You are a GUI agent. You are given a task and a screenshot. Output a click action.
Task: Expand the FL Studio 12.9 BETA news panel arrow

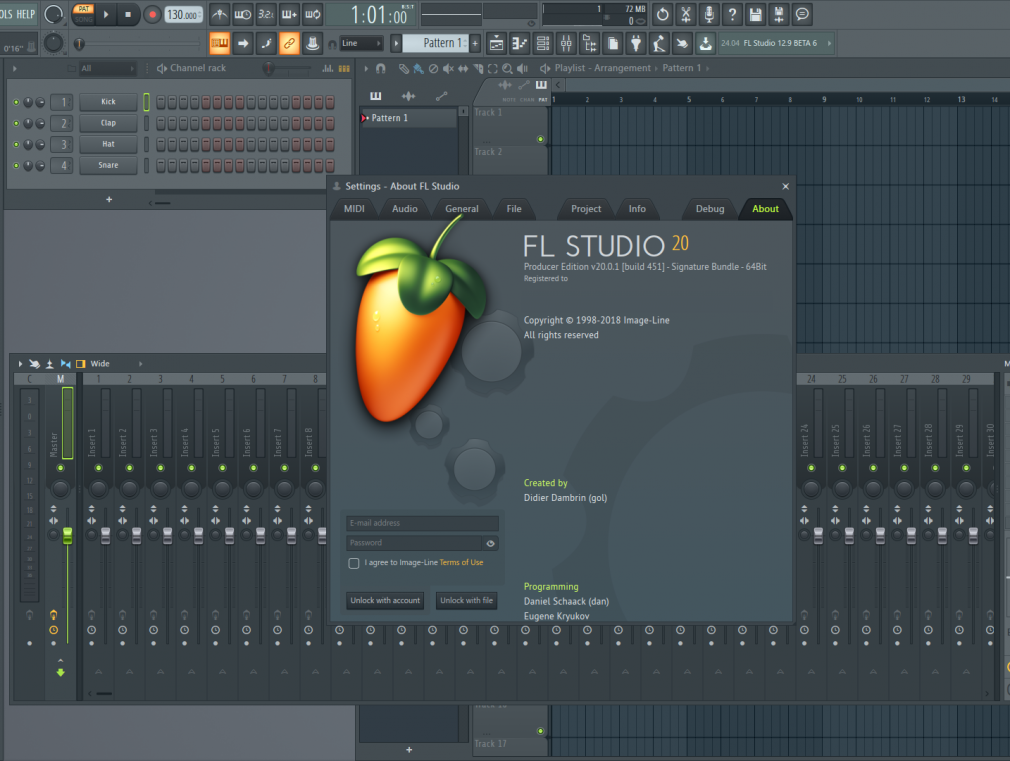coord(829,43)
